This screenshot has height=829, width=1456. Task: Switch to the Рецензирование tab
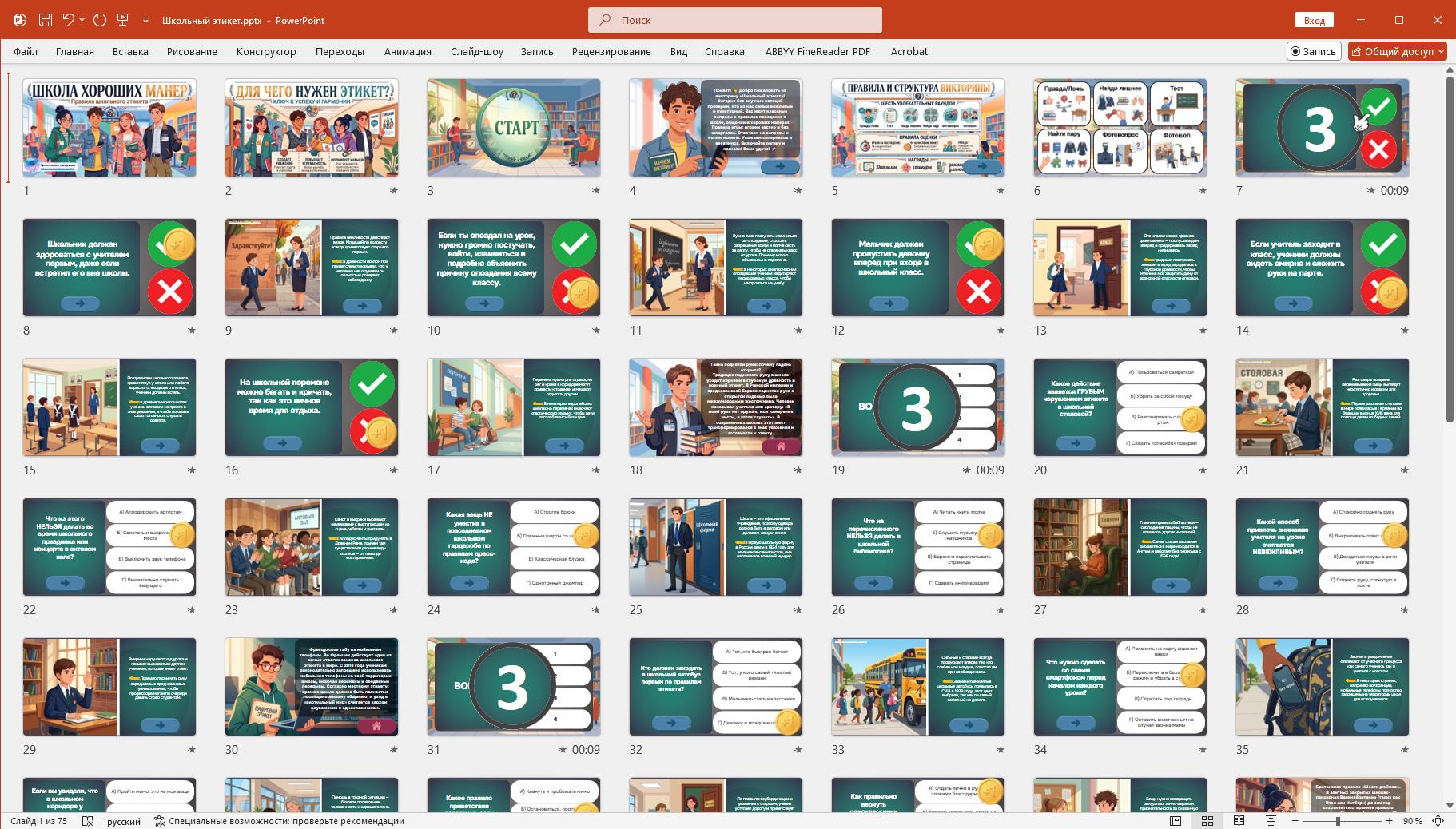[x=611, y=51]
